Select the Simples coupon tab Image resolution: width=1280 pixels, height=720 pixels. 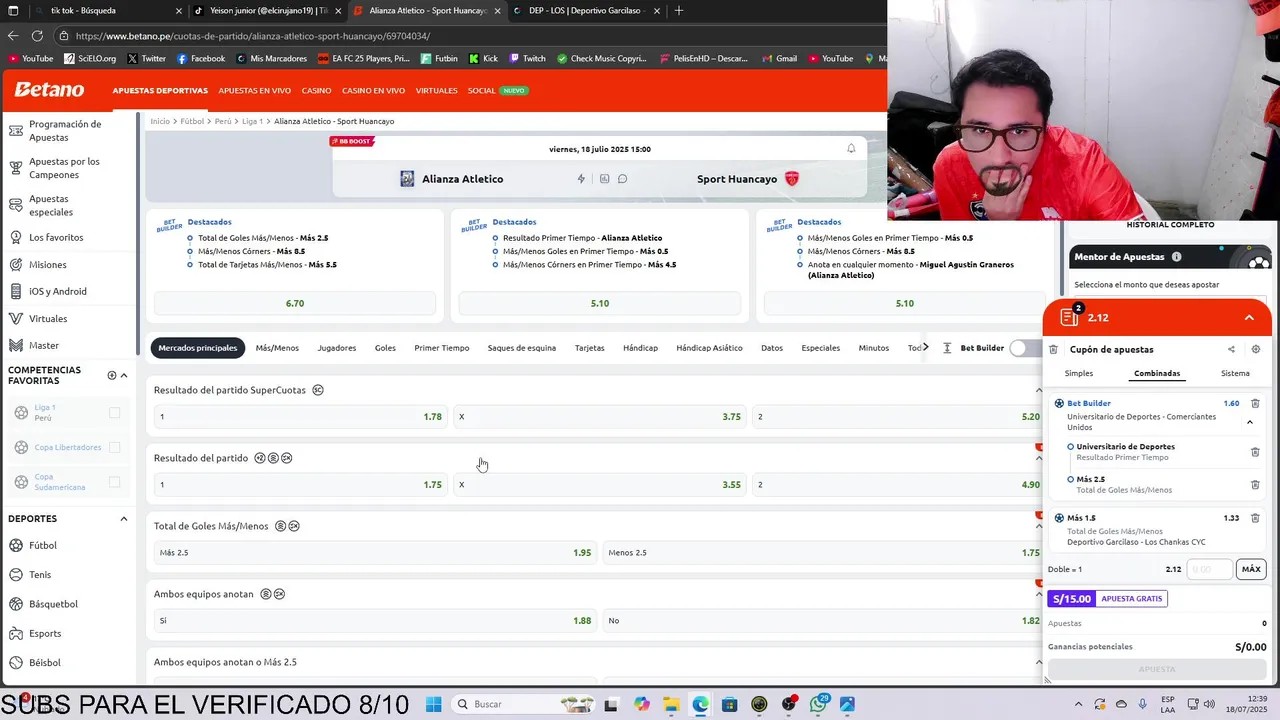pyautogui.click(x=1078, y=373)
